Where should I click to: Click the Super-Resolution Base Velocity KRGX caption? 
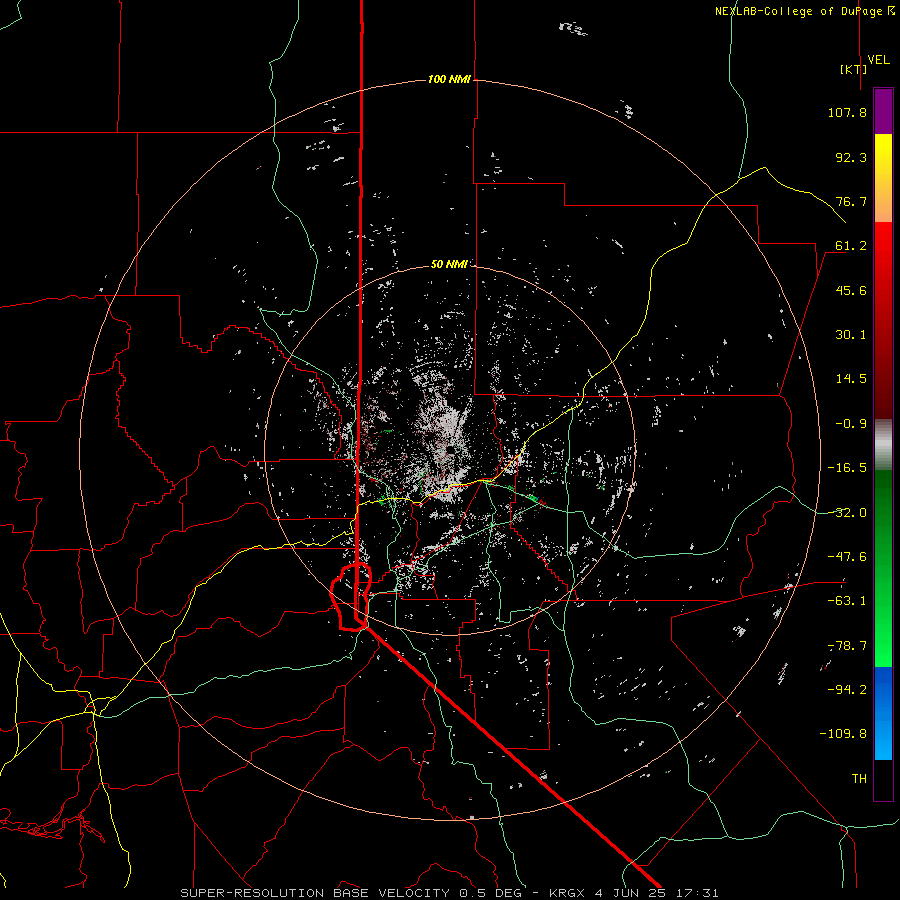pos(449,893)
